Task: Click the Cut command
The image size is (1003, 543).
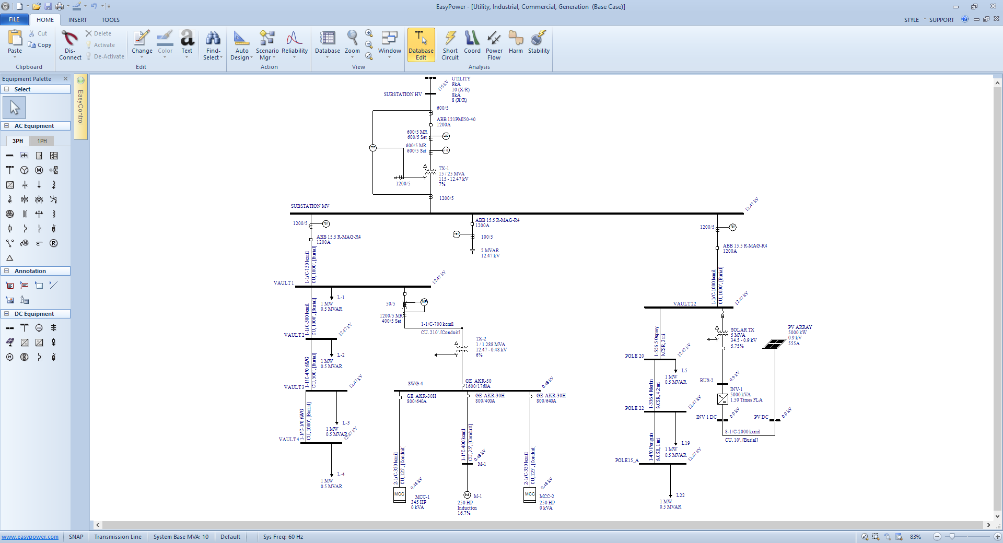Action: [x=38, y=33]
